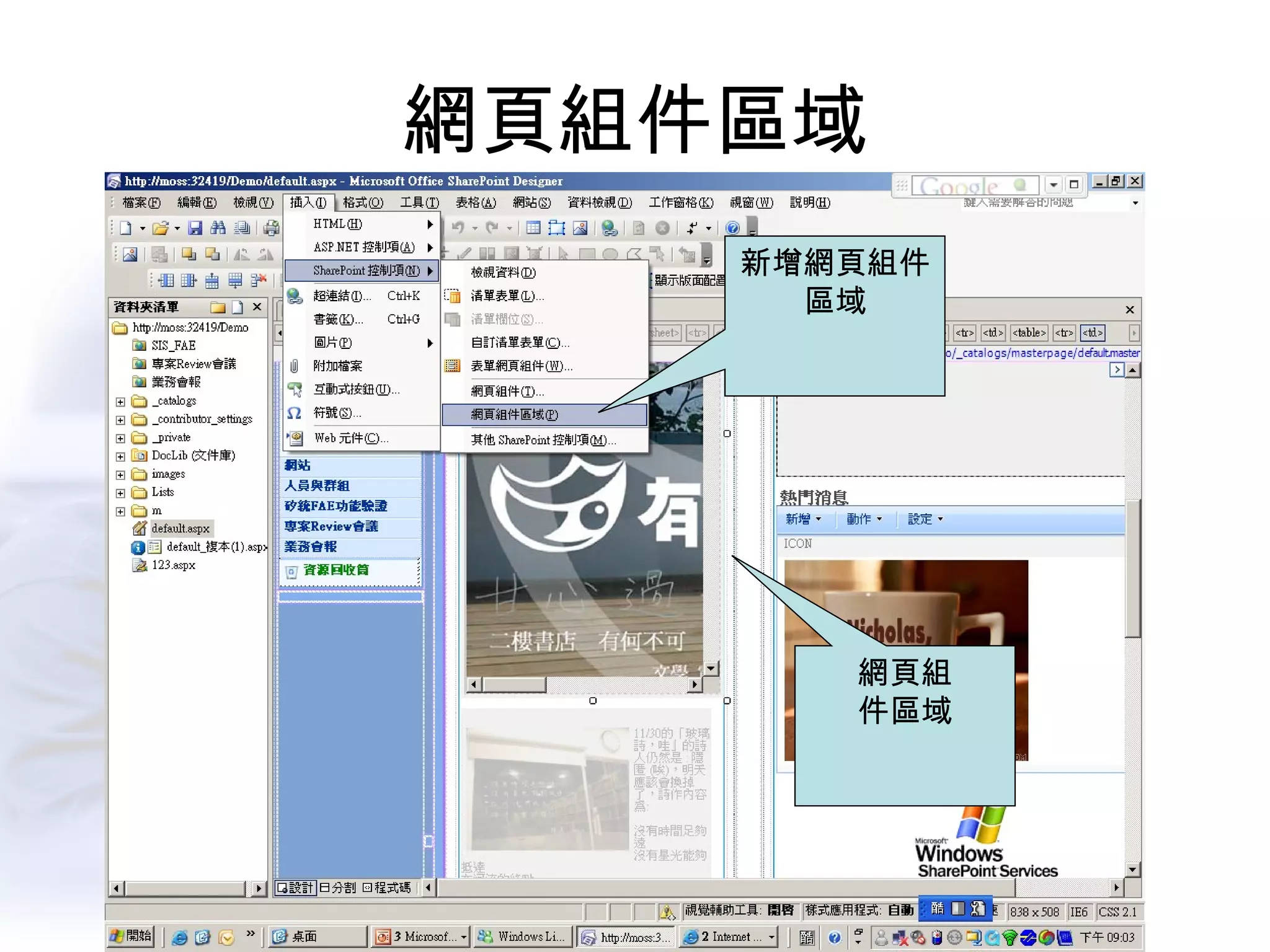Screen dimensions: 1270x952
Task: Close the folder list pane
Action: click(257, 307)
